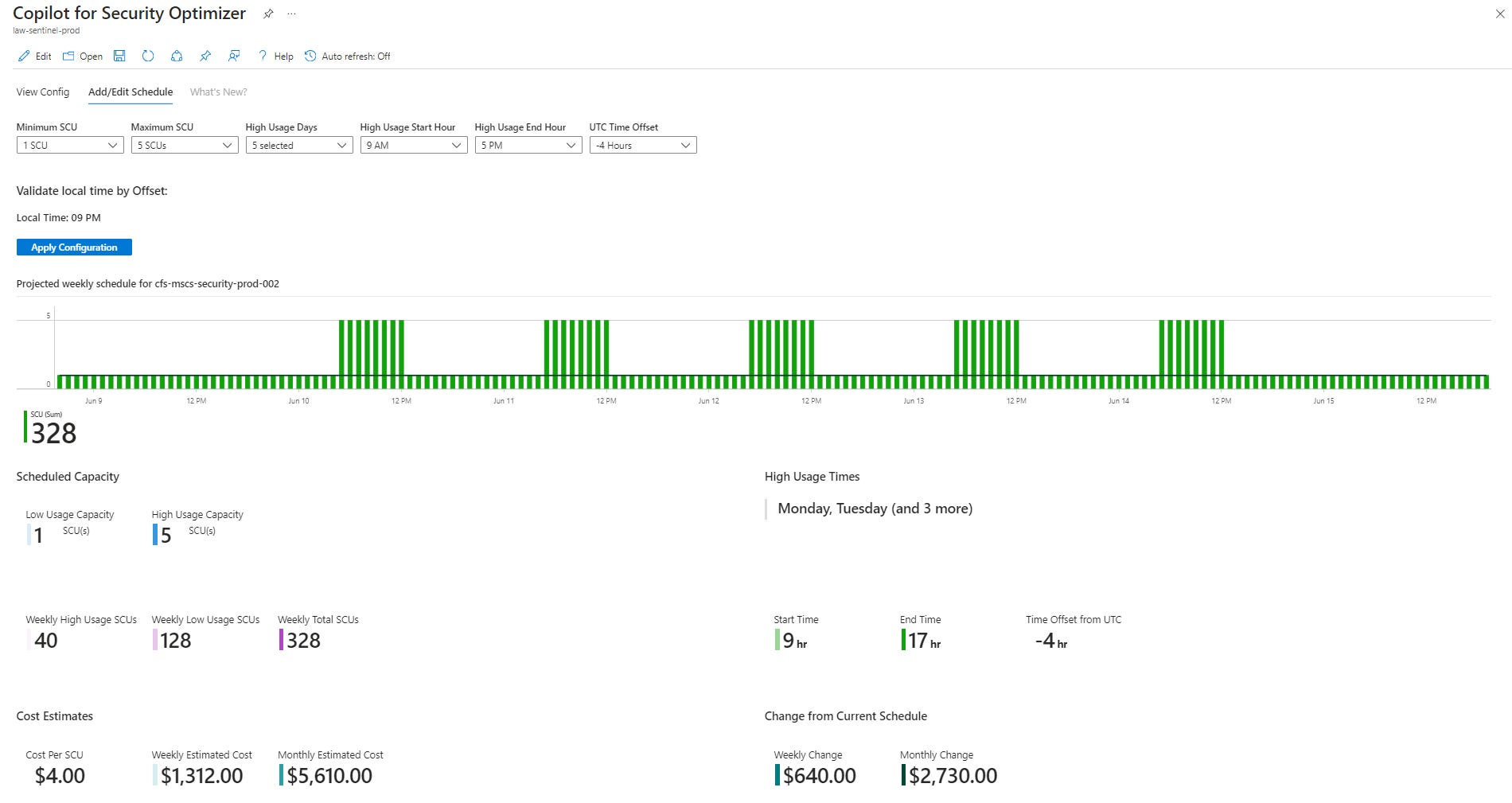
Task: Click the pin icon next to the title
Action: point(267,14)
